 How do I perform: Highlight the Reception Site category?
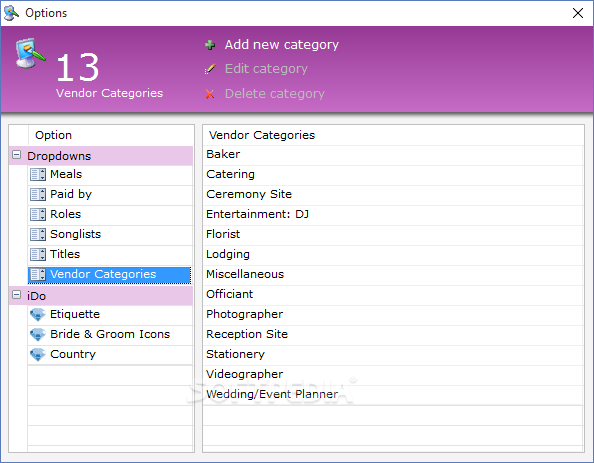[393, 335]
